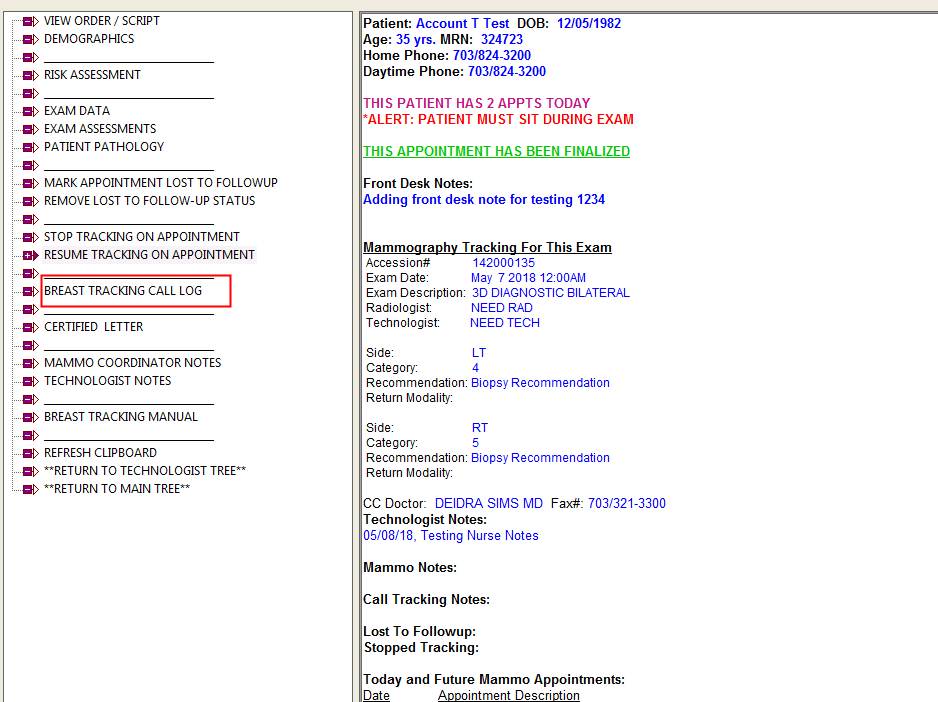This screenshot has width=938, height=702.
Task: Open EXAM ASSESSMENTS
Action: (100, 129)
